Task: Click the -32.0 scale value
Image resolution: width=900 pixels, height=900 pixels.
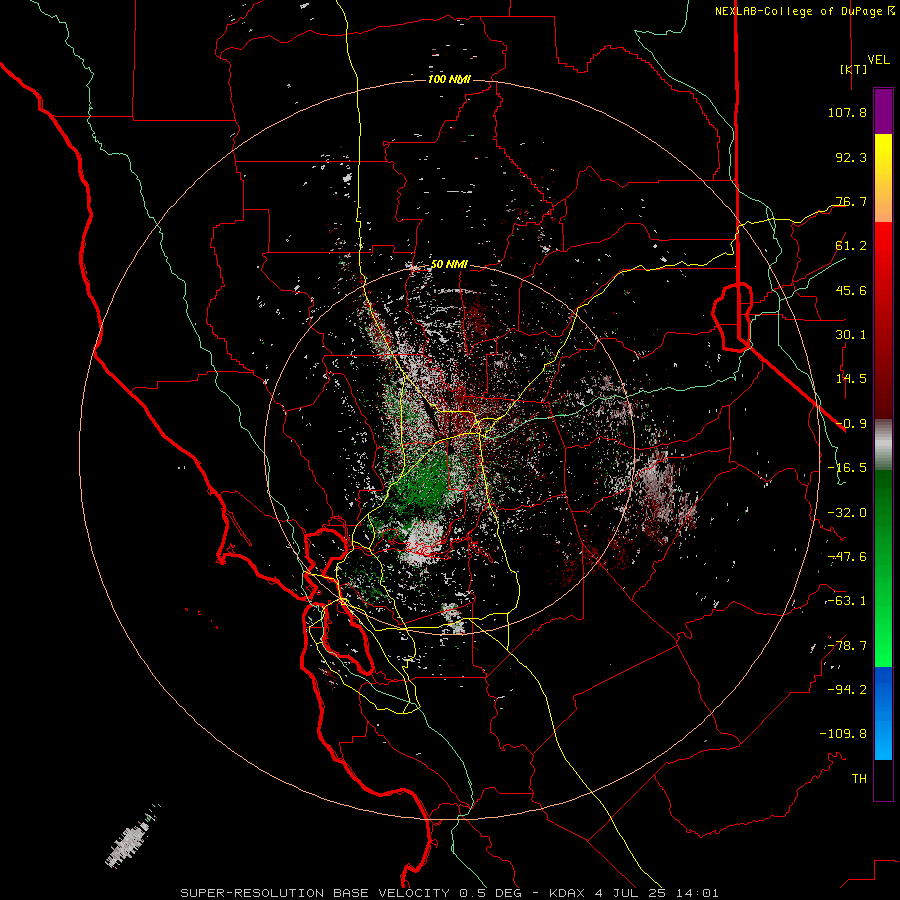Action: click(847, 513)
